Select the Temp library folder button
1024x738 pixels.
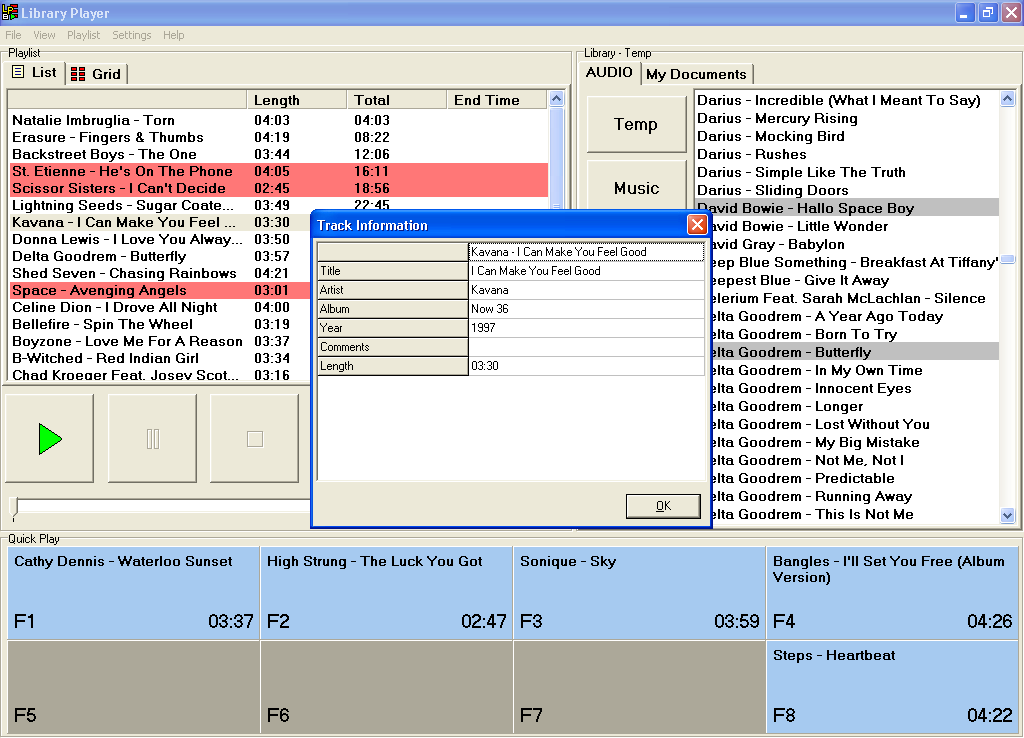click(x=636, y=124)
